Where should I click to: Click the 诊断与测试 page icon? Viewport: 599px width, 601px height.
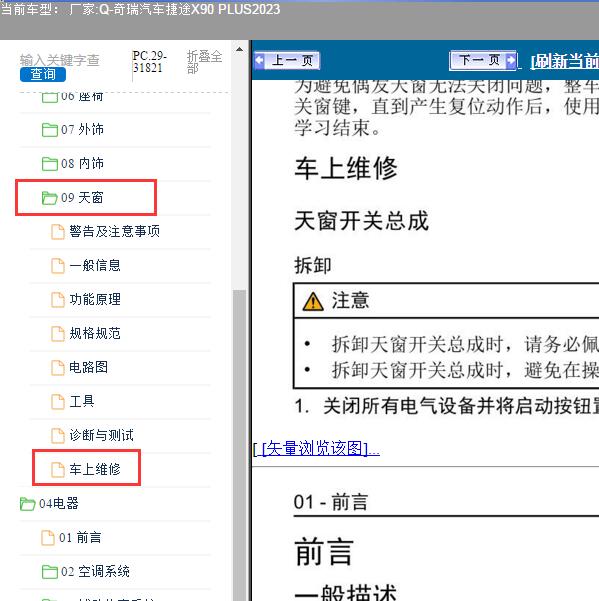pyautogui.click(x=58, y=436)
